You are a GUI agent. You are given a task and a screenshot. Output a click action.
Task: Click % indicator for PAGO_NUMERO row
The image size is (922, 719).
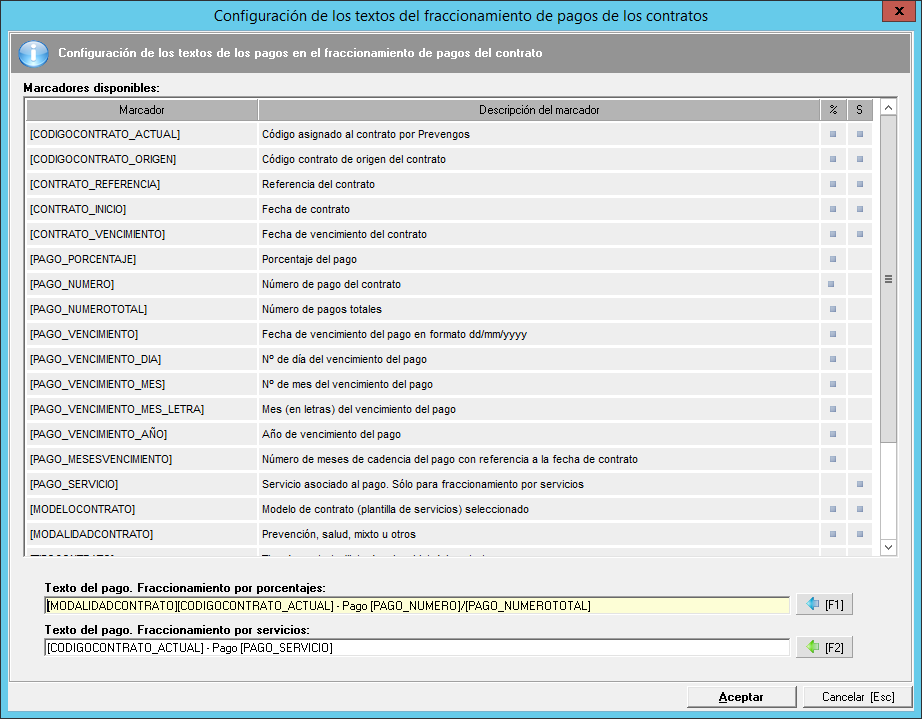(x=831, y=284)
